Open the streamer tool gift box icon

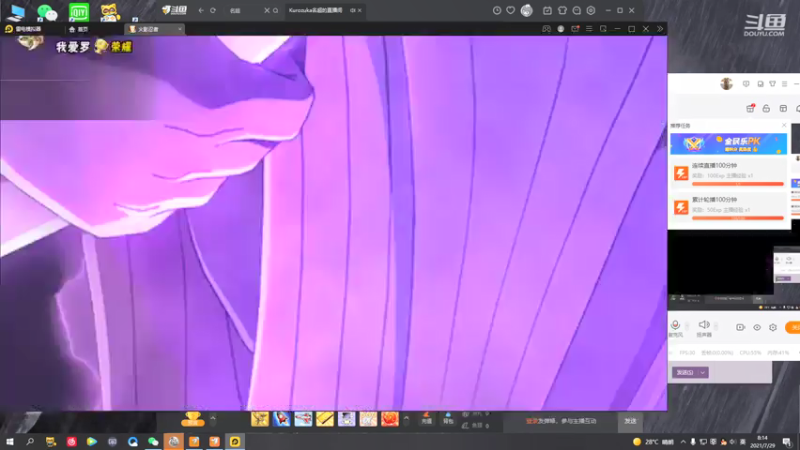click(750, 108)
